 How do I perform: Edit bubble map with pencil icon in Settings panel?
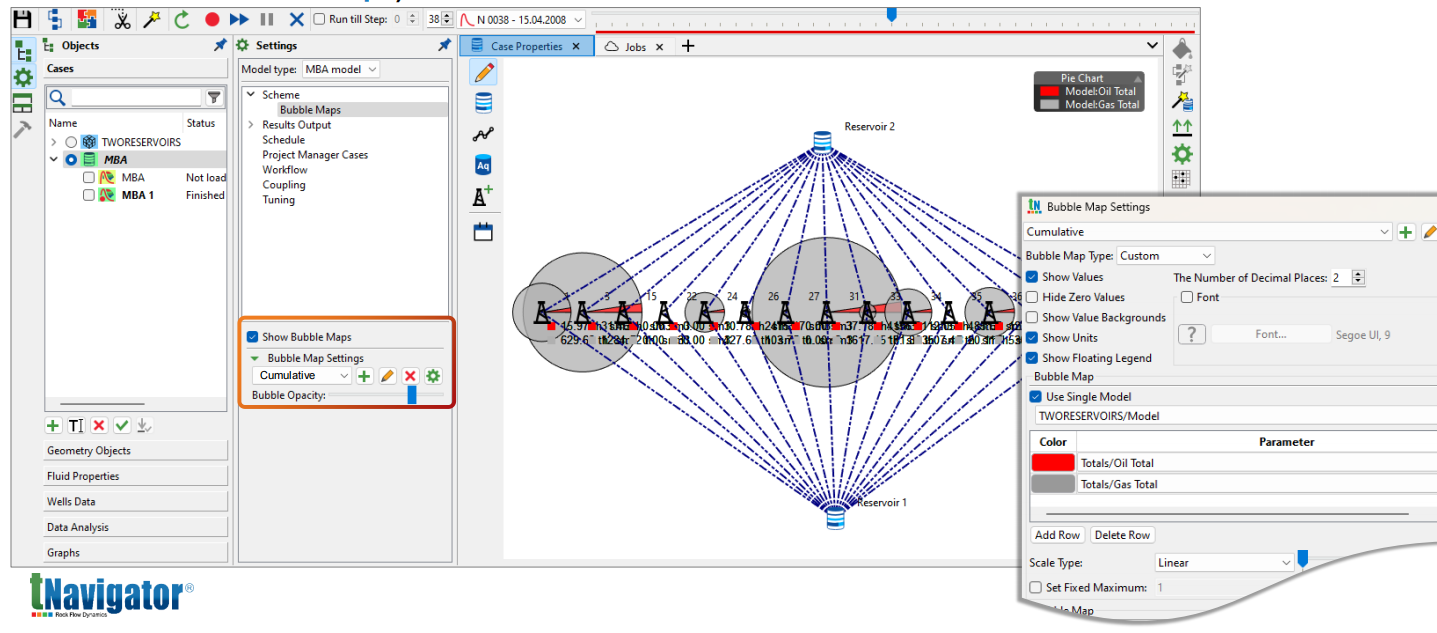(x=387, y=376)
